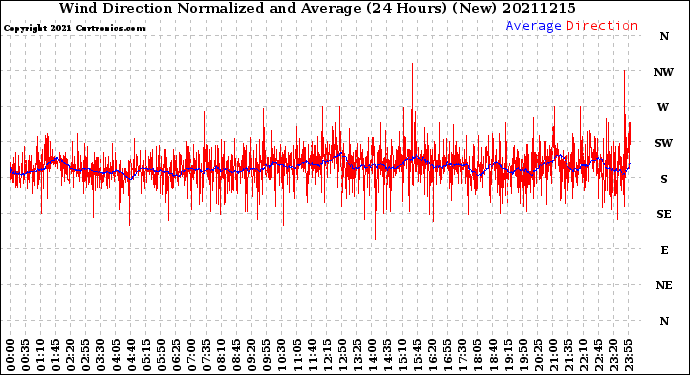Click the 23:20 time axis label
The image size is (690, 375).
[613, 355]
